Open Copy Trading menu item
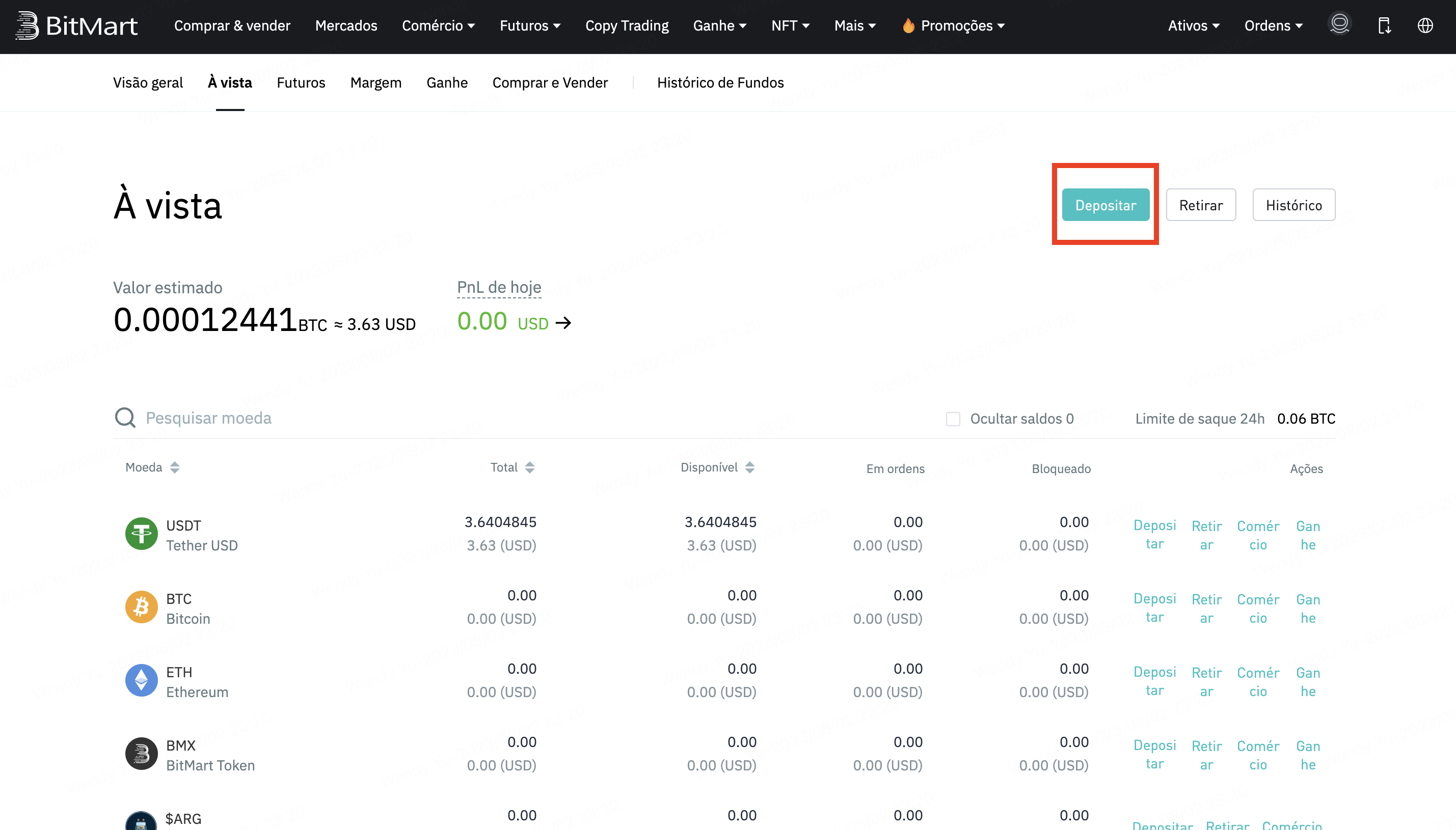The width and height of the screenshot is (1456, 830). tap(627, 25)
